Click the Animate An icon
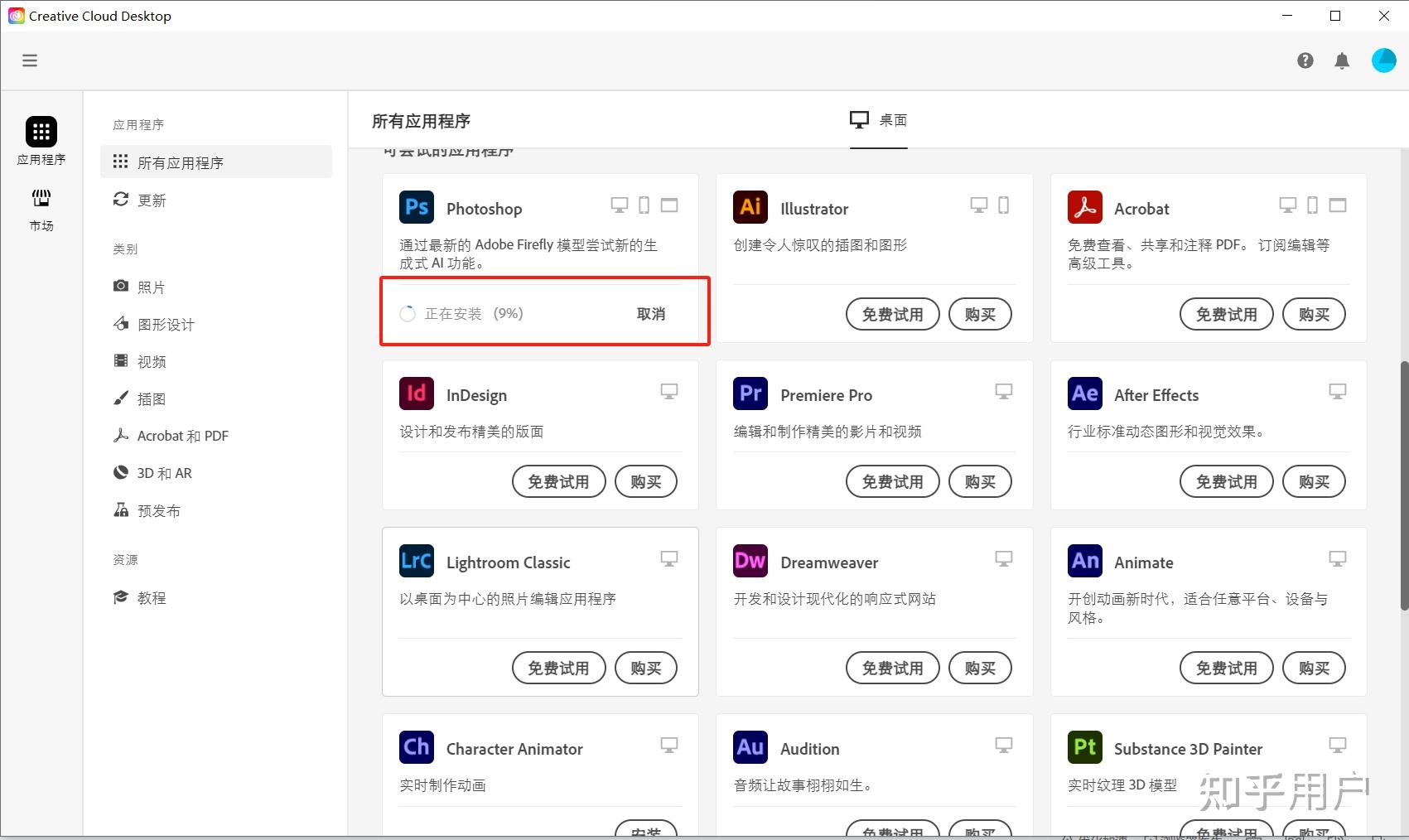 [1085, 561]
